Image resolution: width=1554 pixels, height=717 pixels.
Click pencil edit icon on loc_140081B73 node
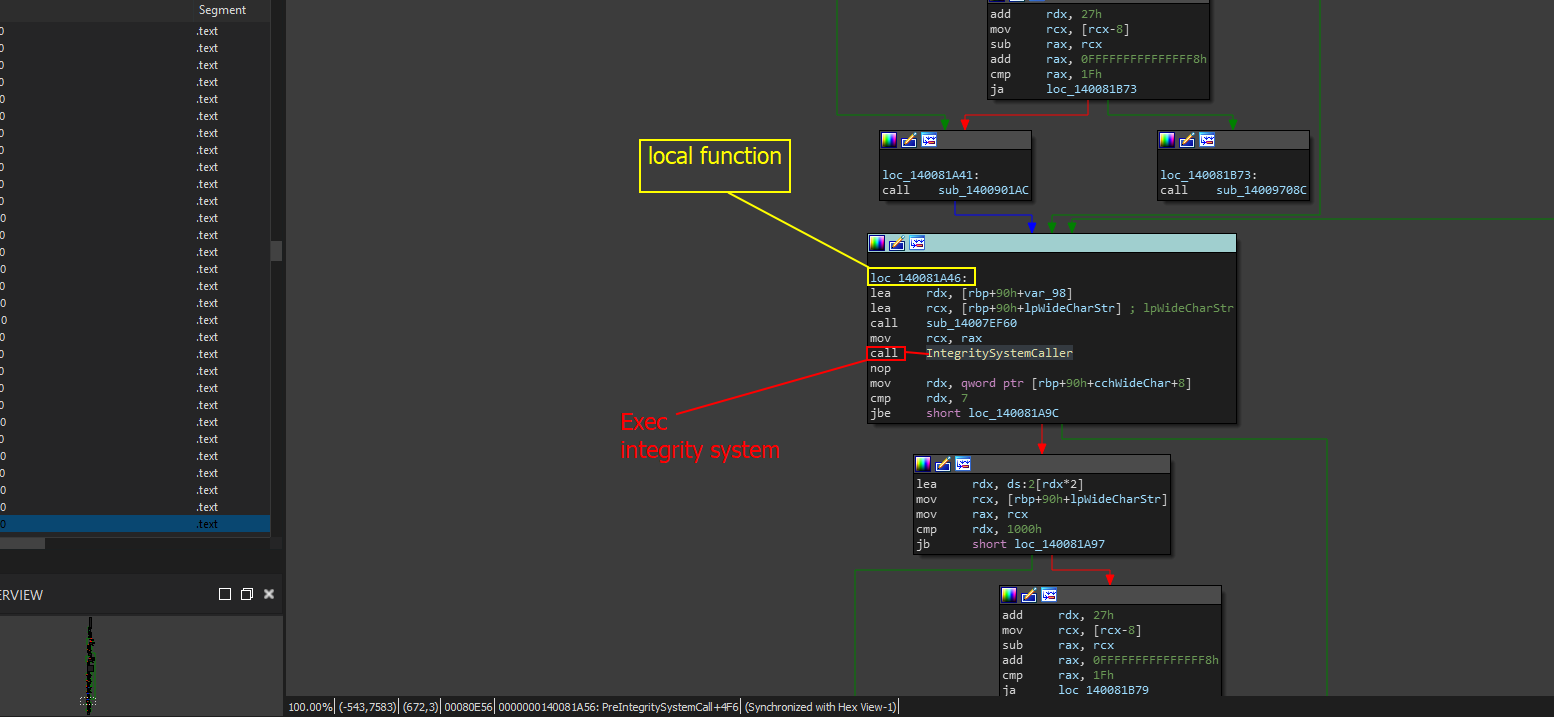[x=1187, y=140]
